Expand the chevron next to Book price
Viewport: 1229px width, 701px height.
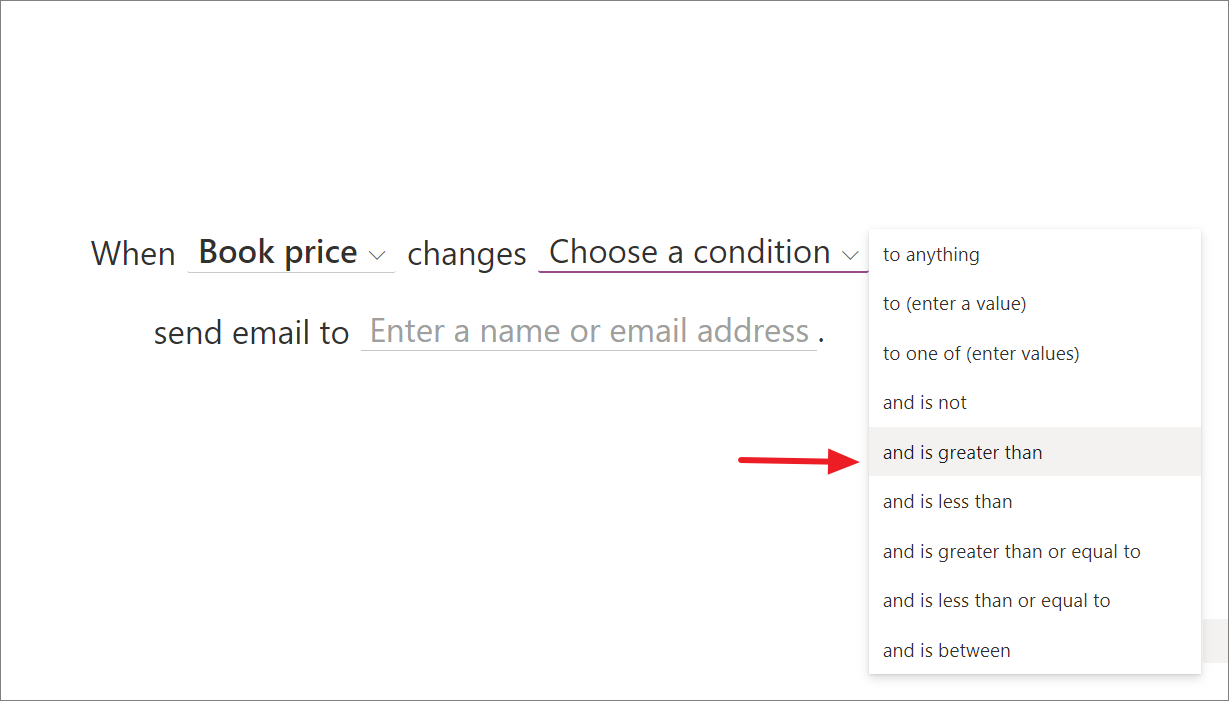pyautogui.click(x=378, y=256)
